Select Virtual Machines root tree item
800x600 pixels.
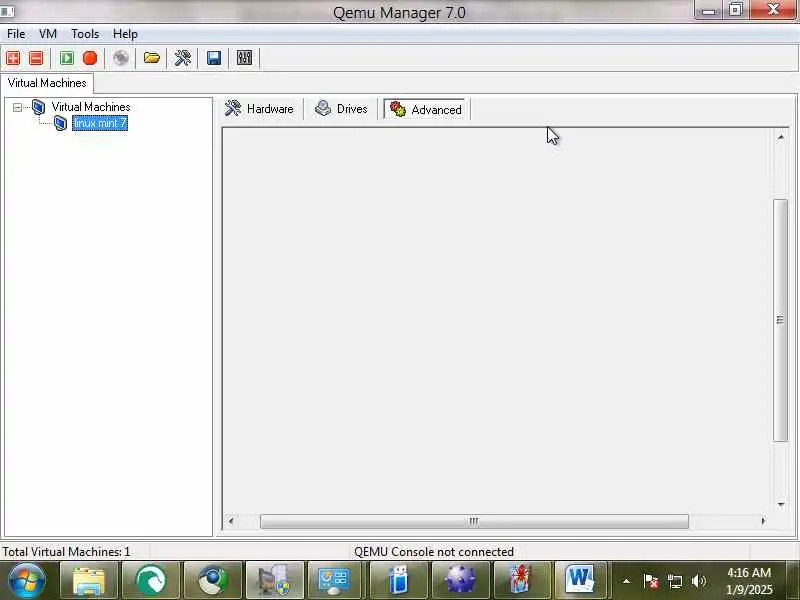pyautogui.click(x=91, y=107)
